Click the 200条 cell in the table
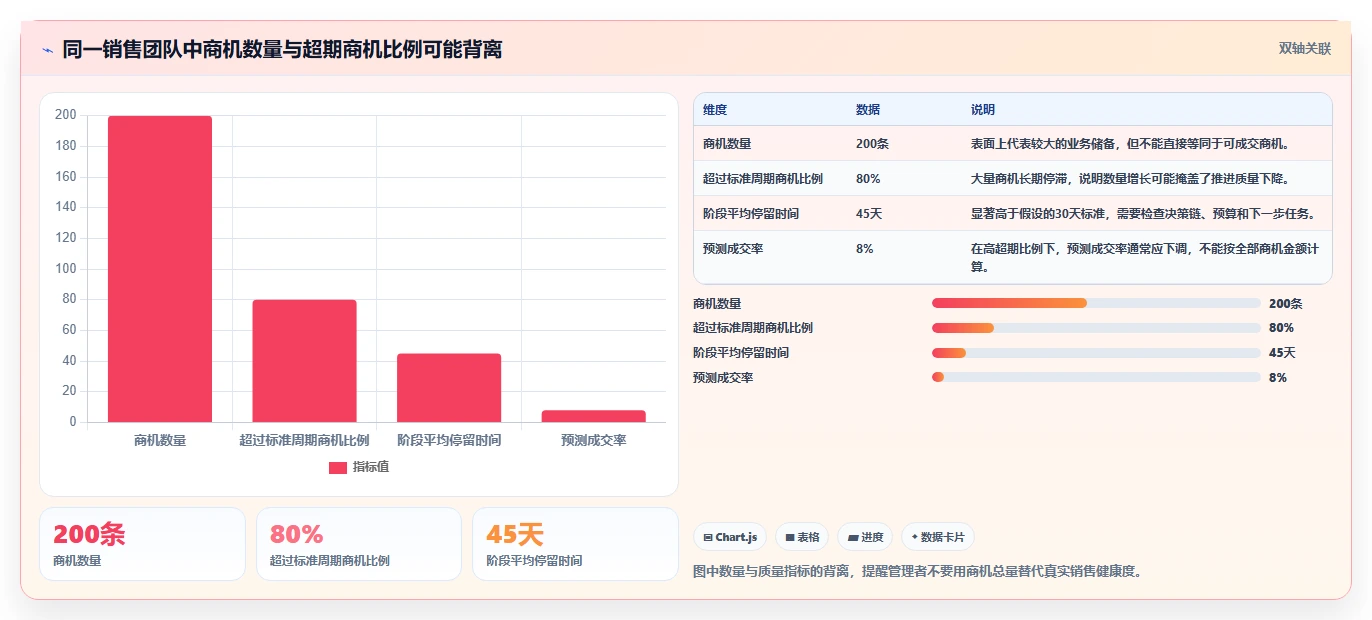 [x=872, y=144]
